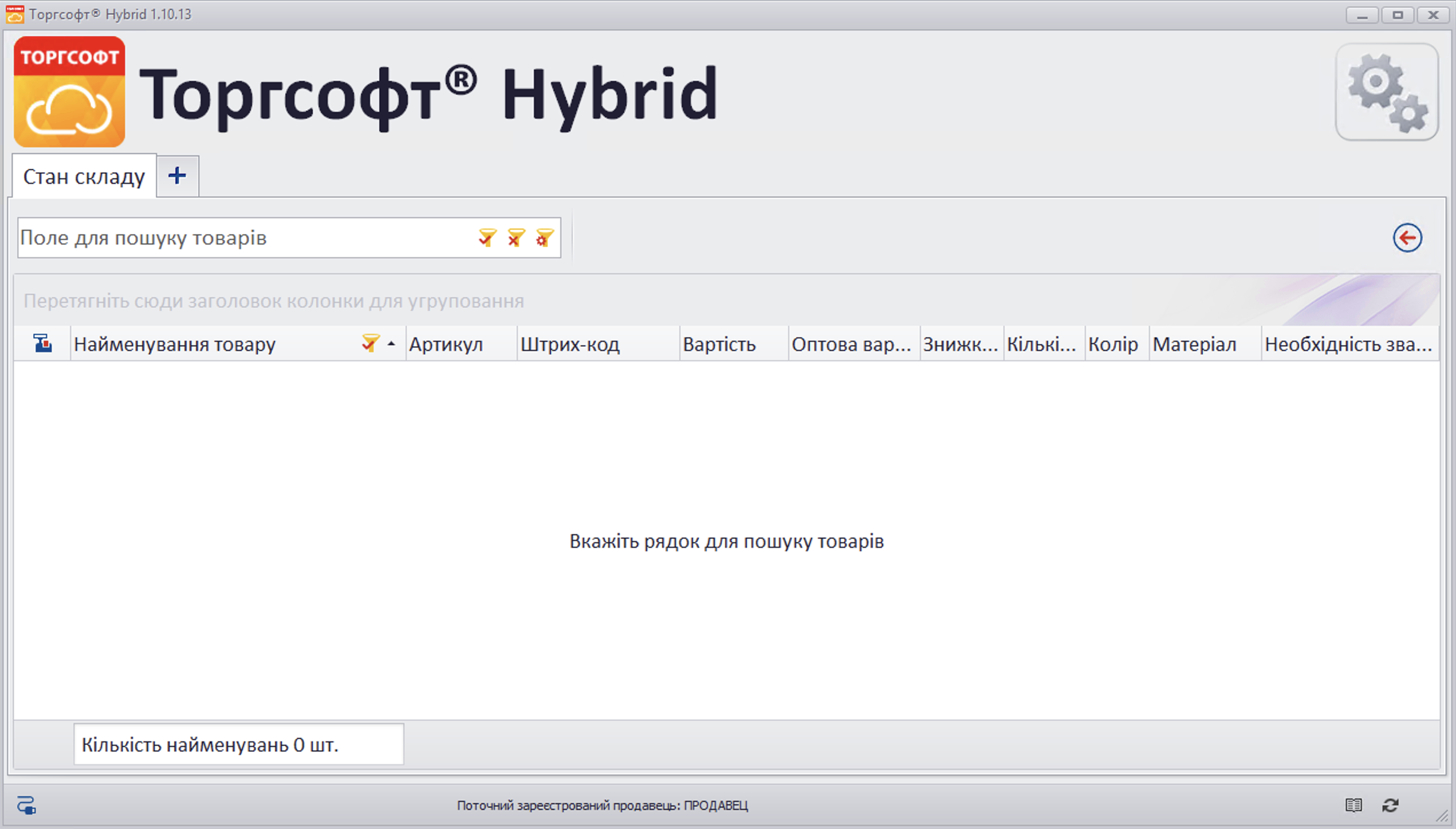
Task: Add a new tab with plus button
Action: [178, 176]
